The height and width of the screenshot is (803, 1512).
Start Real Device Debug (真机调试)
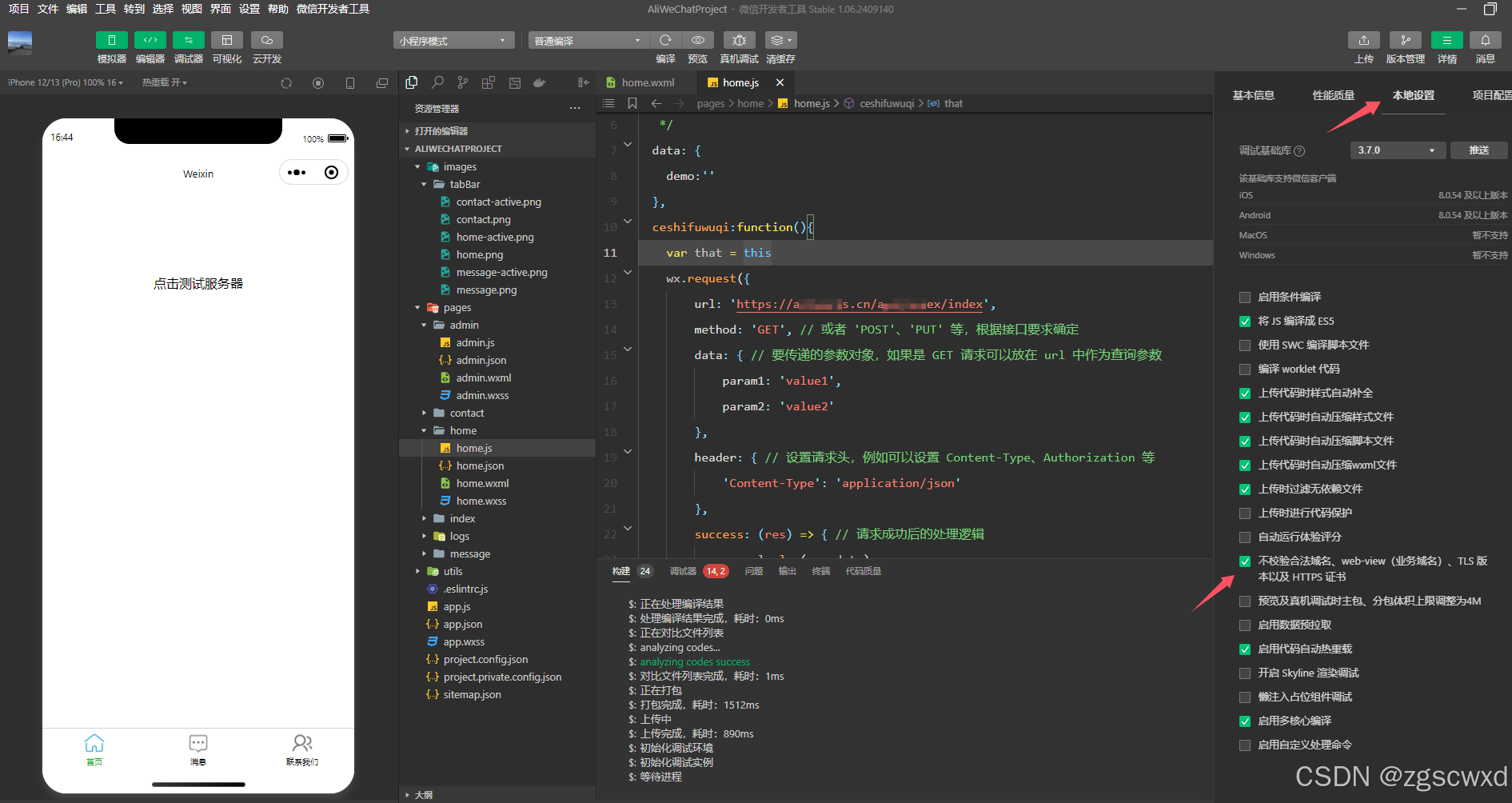(740, 40)
